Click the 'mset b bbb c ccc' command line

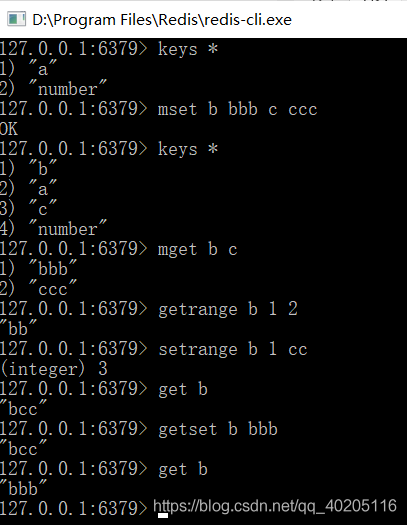[x=238, y=109]
